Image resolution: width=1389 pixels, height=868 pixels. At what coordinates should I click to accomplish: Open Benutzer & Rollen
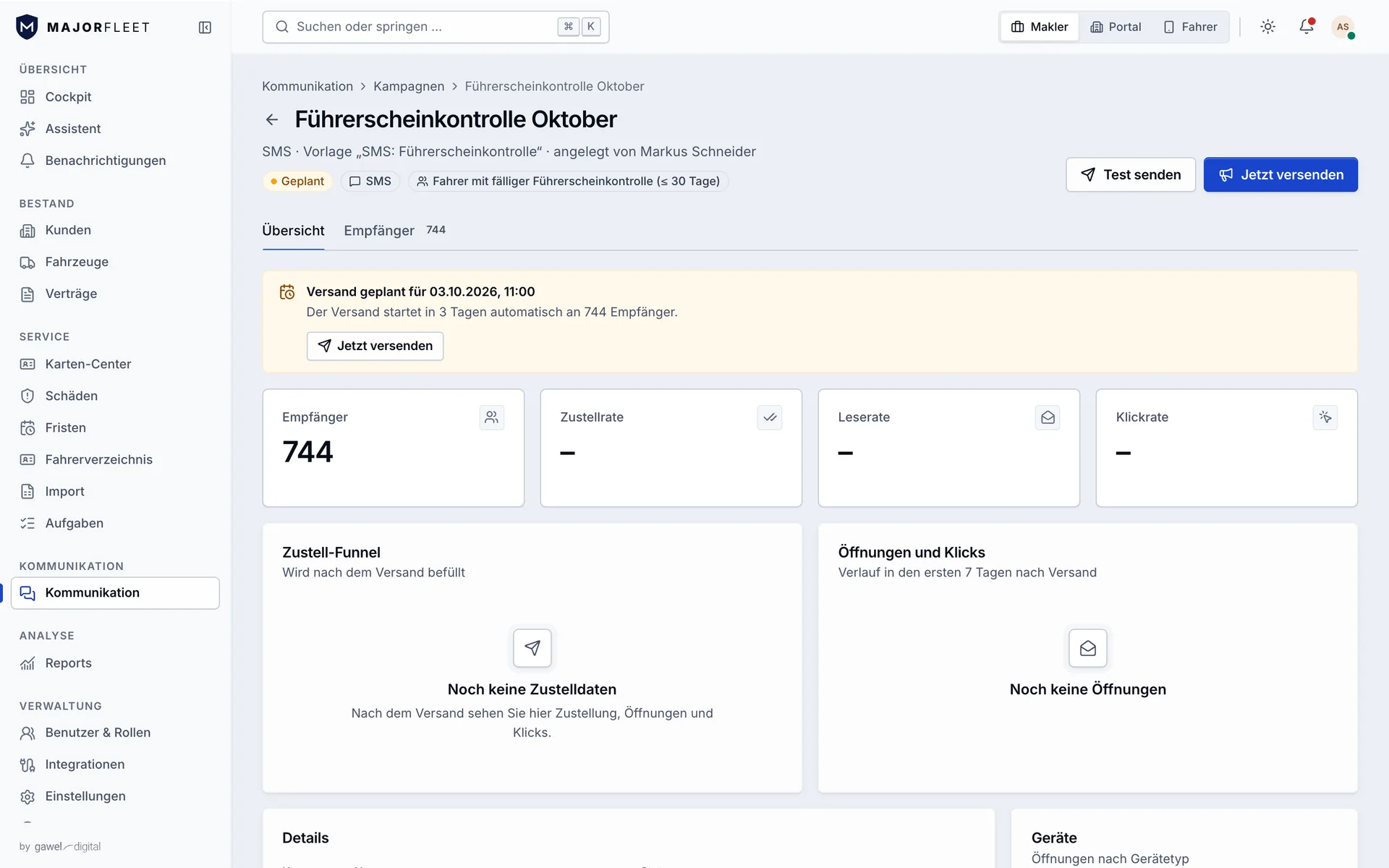click(115, 733)
